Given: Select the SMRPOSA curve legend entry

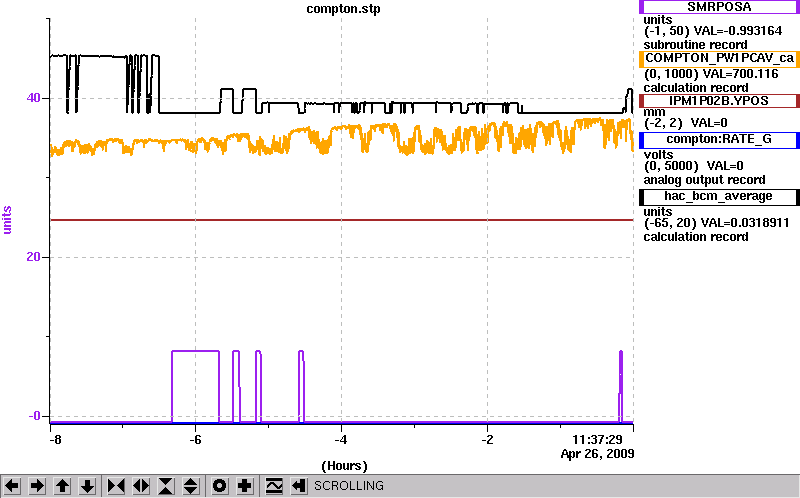Looking at the screenshot, I should tap(718, 7).
